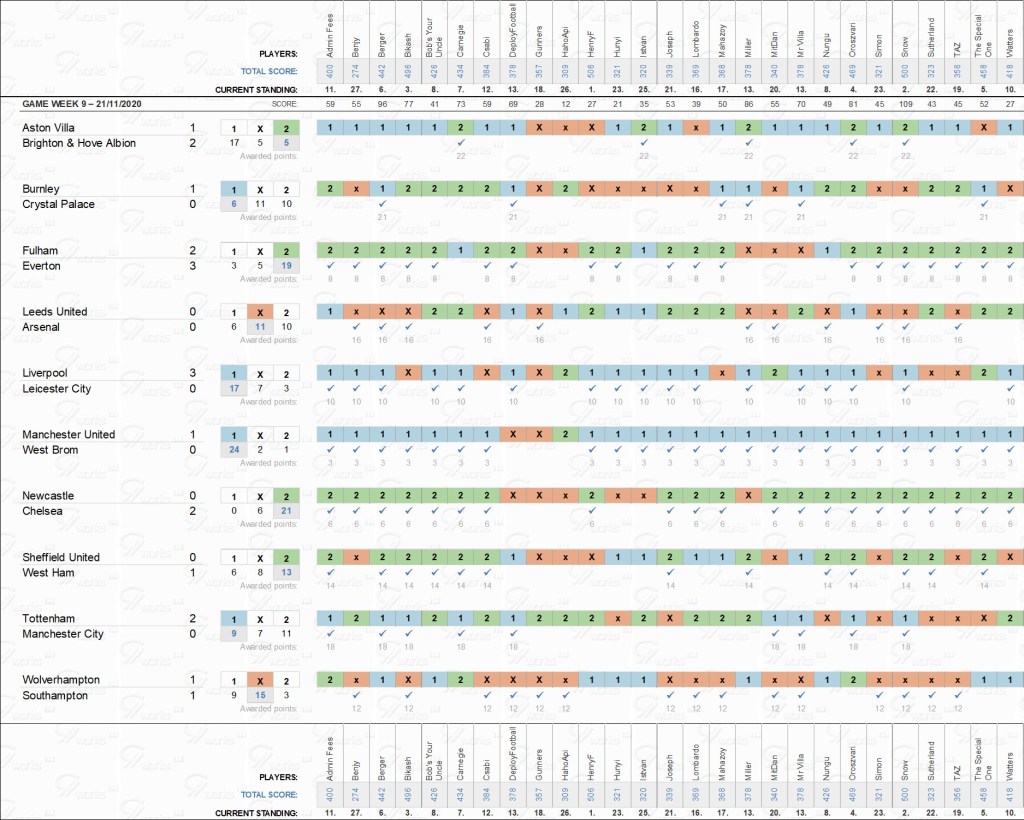This screenshot has width=1024, height=820.
Task: Select the X outcome for Burnley match
Action: tap(259, 190)
